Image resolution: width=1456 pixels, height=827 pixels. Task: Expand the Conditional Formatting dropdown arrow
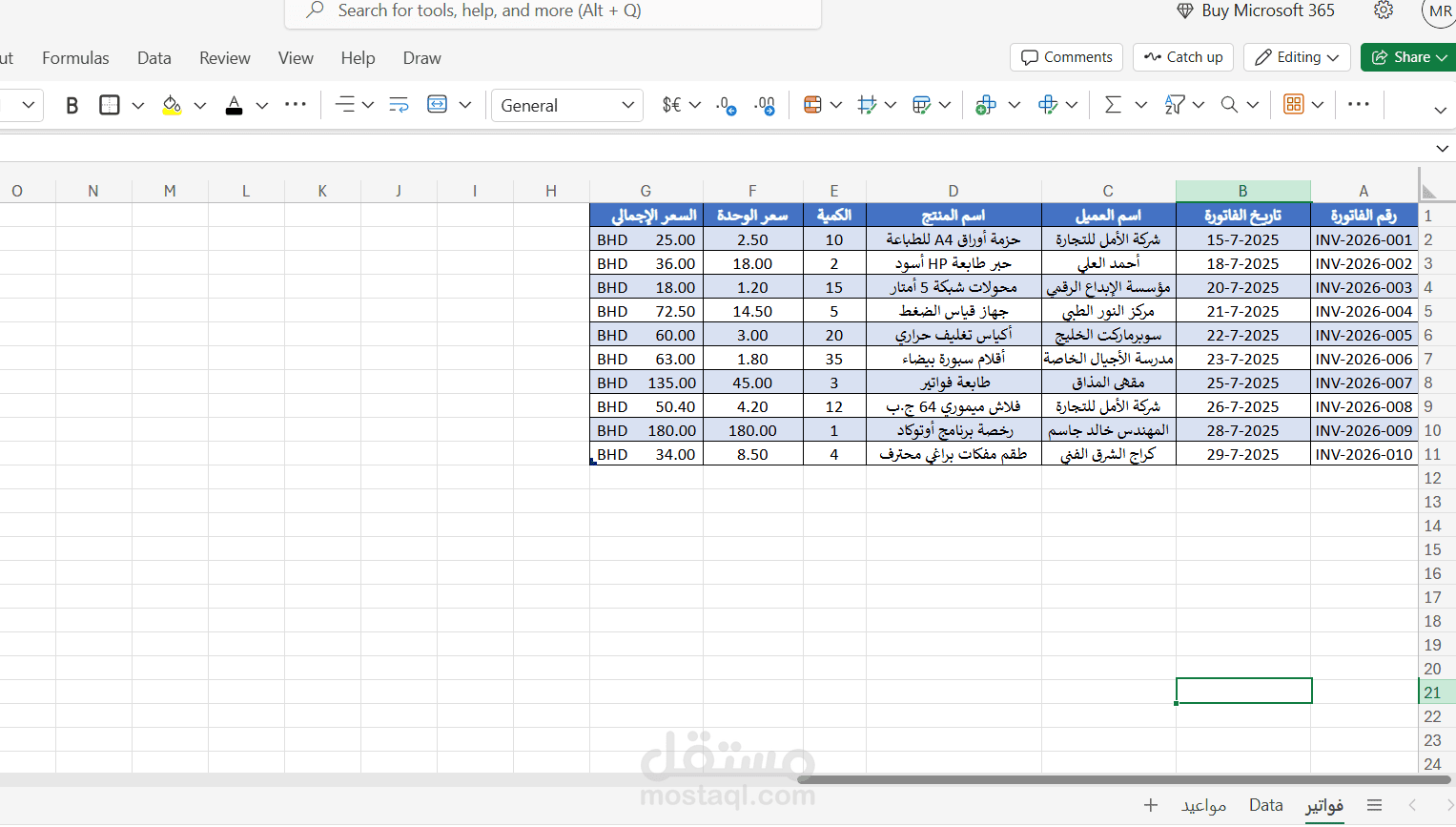[x=836, y=105]
